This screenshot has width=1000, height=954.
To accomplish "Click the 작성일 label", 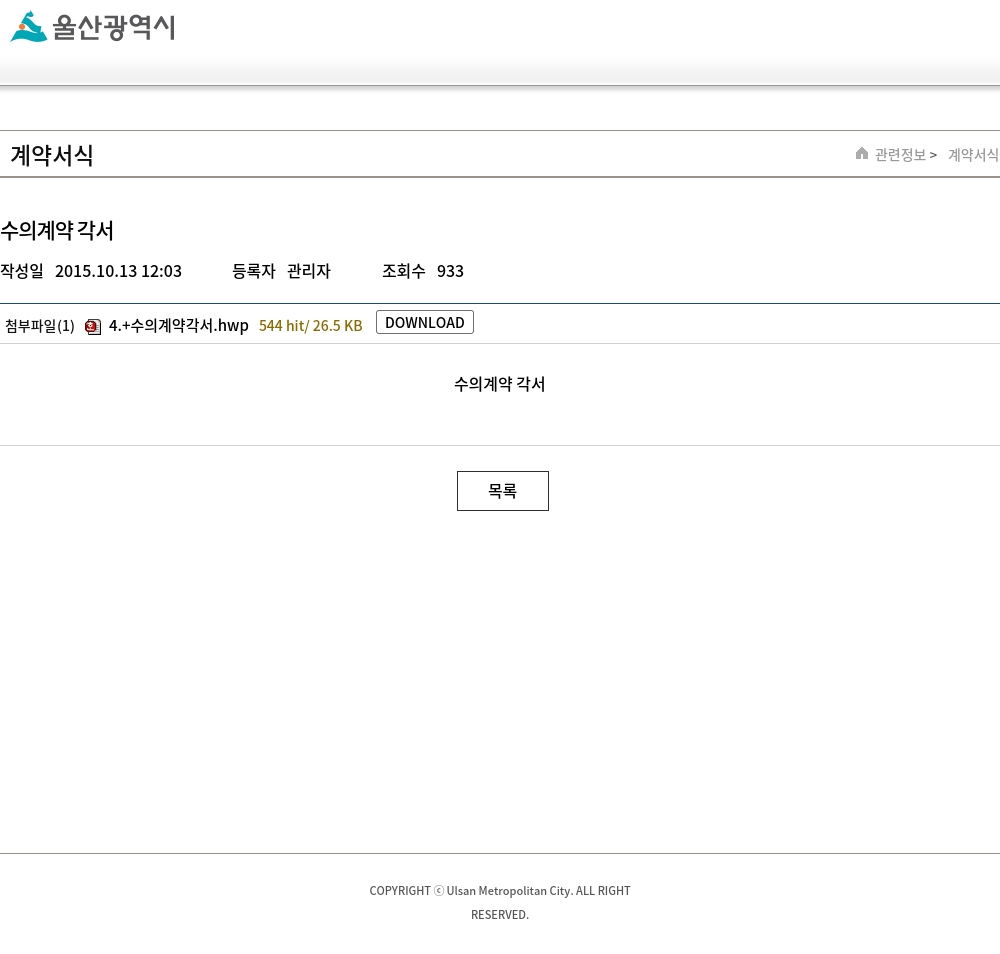I will tap(22, 271).
